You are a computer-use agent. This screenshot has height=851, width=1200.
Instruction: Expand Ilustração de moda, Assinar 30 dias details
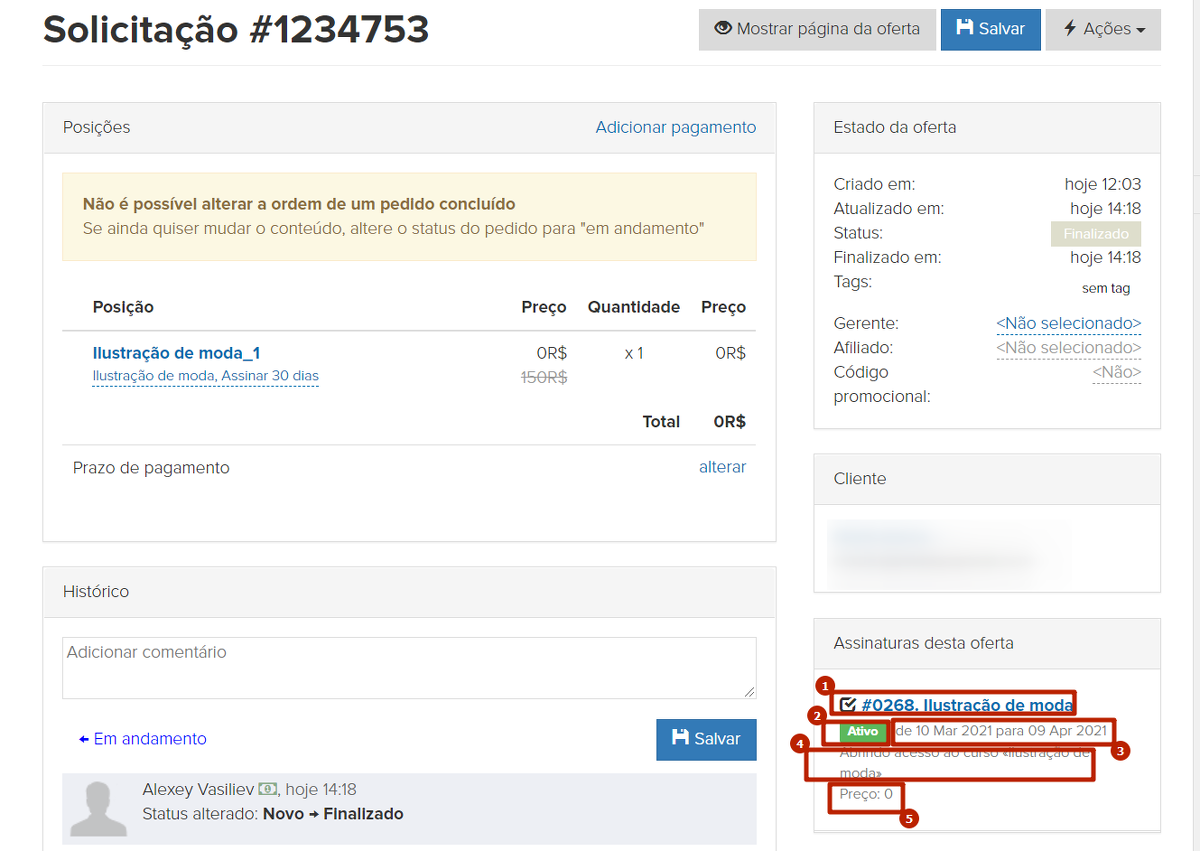coord(205,376)
